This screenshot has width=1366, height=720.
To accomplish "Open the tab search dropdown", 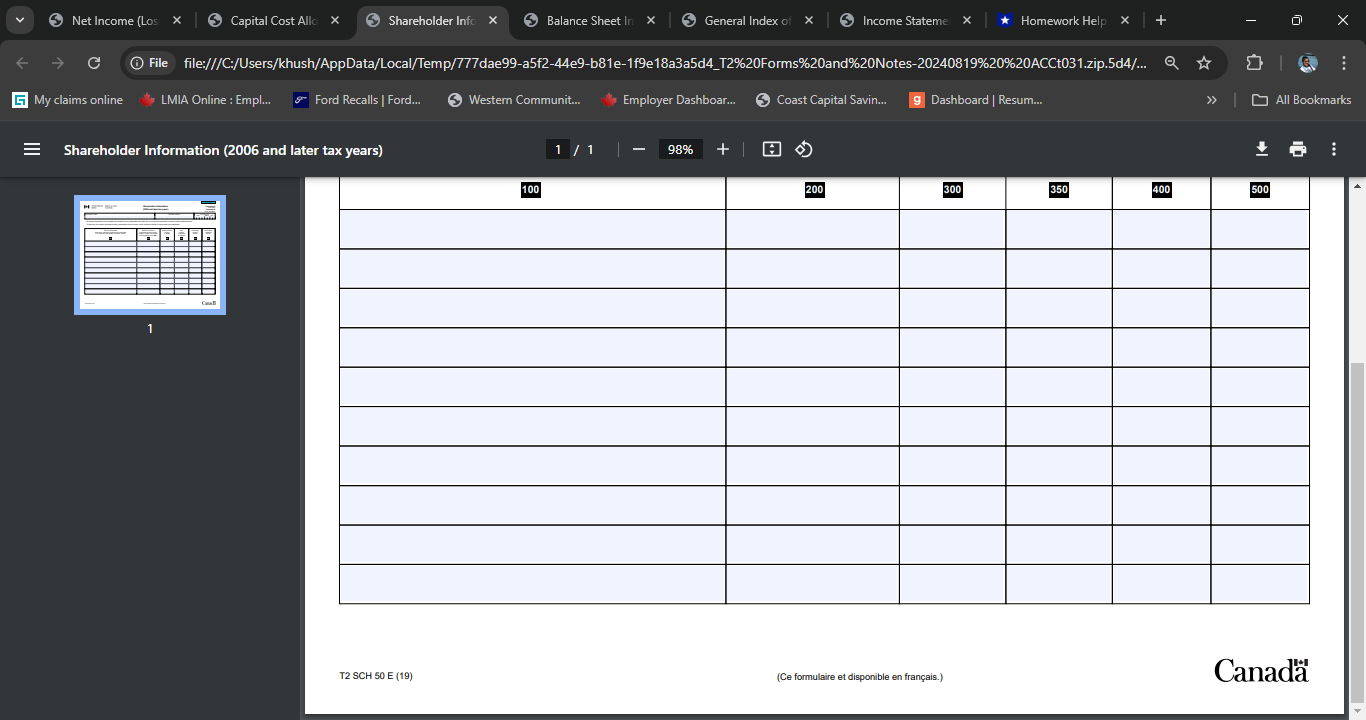I will (20, 20).
